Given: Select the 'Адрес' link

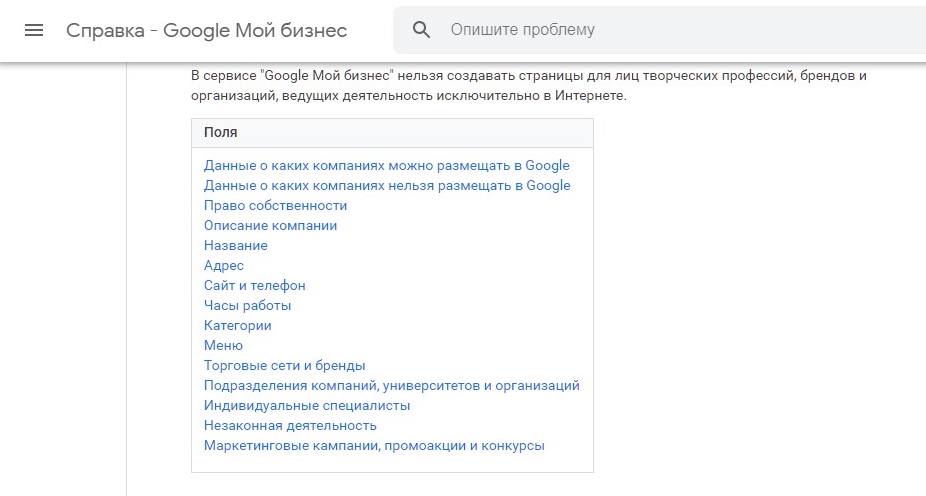Looking at the screenshot, I should point(224,266).
